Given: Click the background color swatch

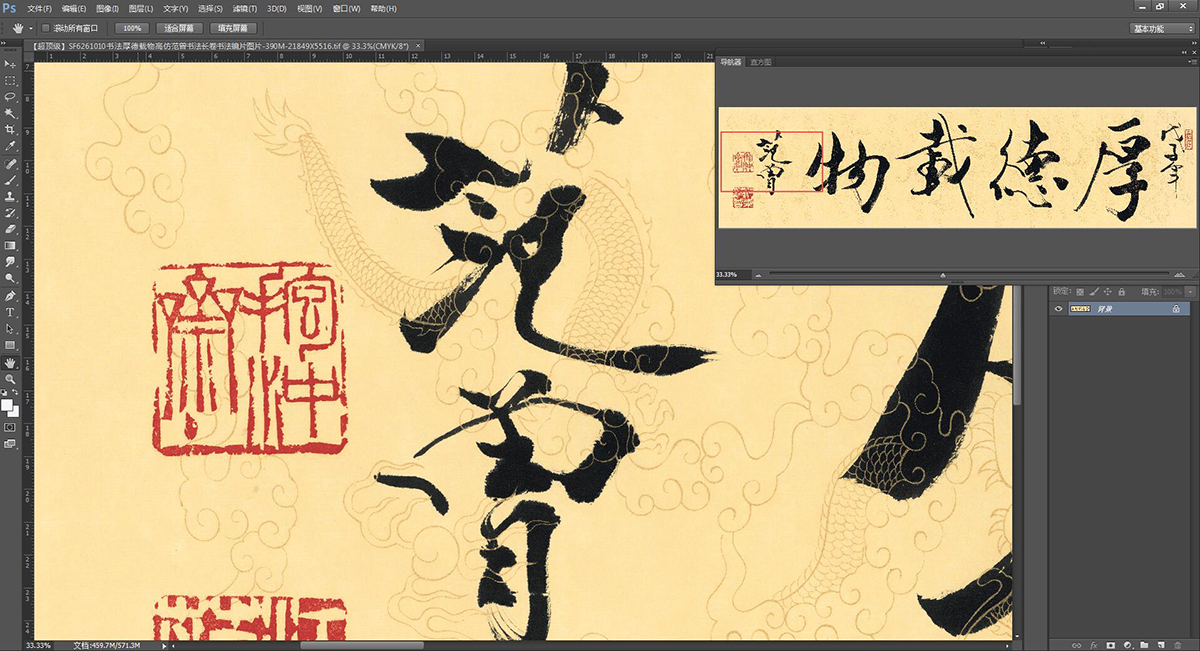Looking at the screenshot, I should coord(14,410).
